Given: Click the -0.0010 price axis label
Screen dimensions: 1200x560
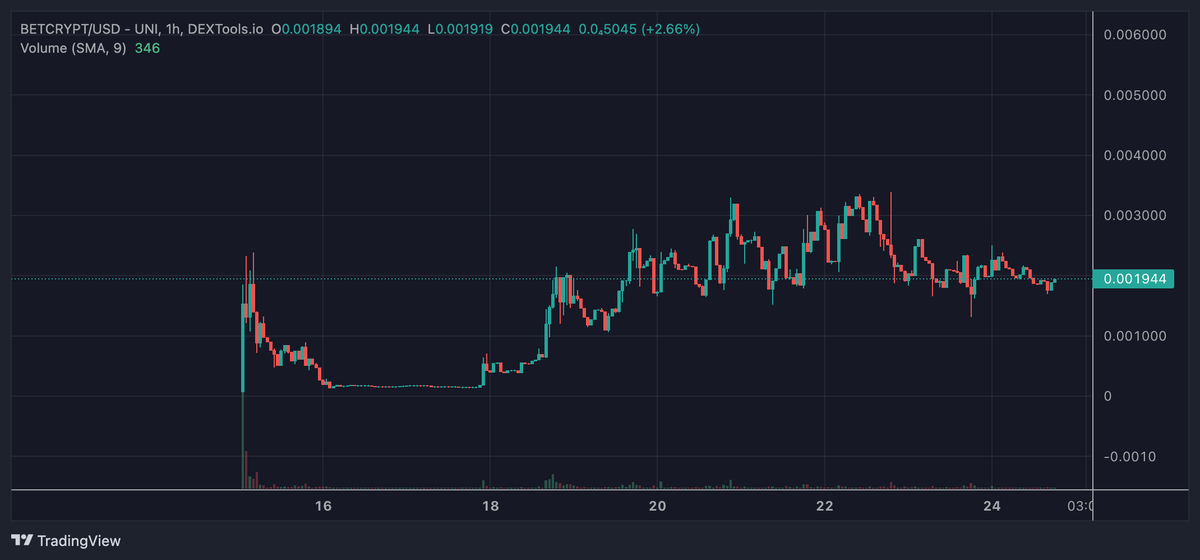Looking at the screenshot, I should [1128, 456].
